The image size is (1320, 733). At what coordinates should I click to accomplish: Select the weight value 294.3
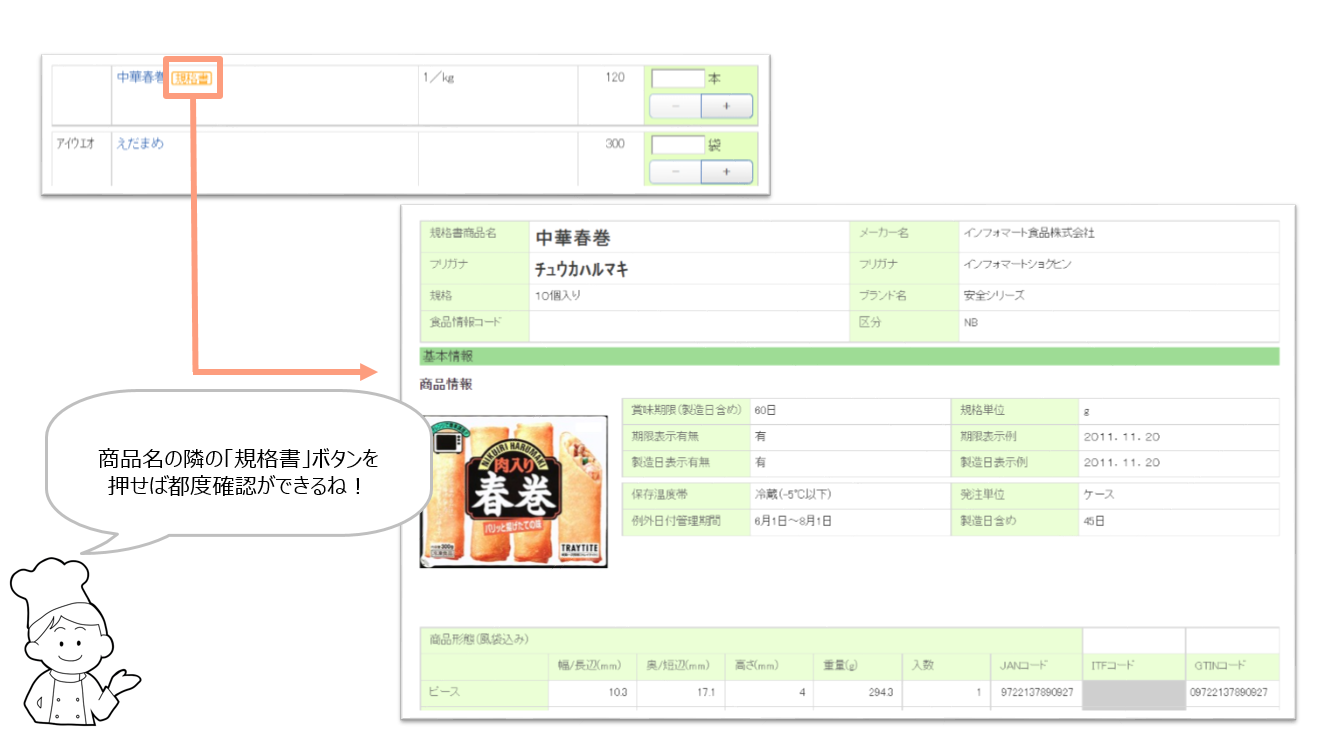pos(880,693)
